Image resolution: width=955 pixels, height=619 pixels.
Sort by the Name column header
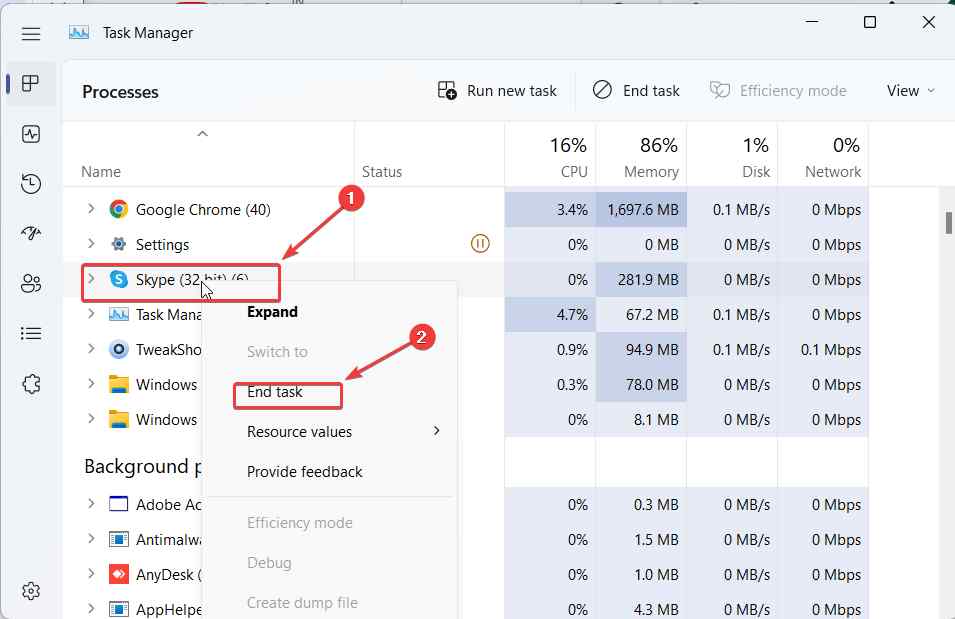101,172
